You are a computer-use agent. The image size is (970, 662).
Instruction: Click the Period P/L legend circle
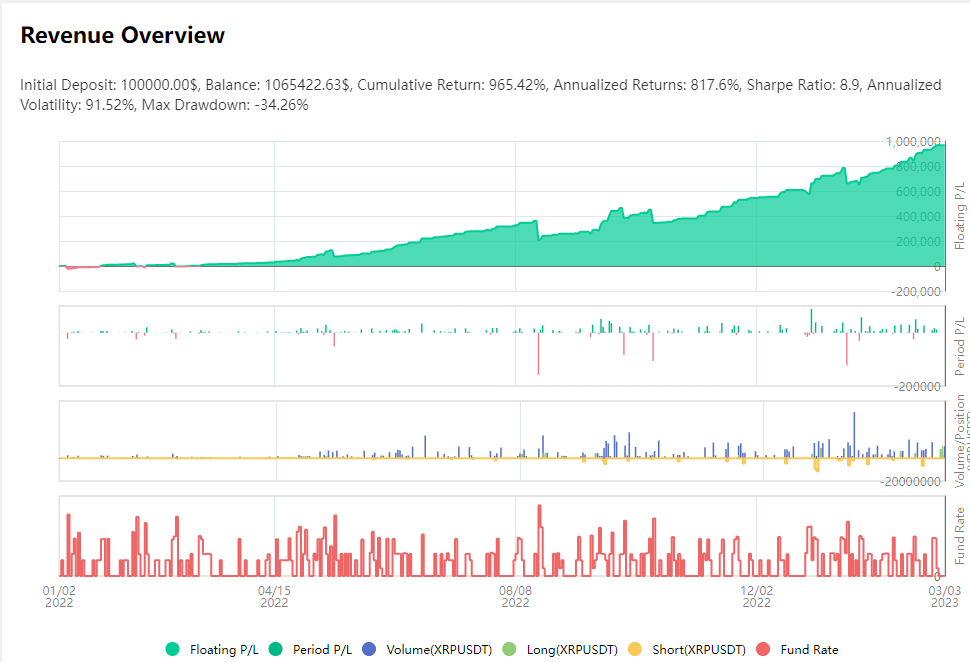276,650
